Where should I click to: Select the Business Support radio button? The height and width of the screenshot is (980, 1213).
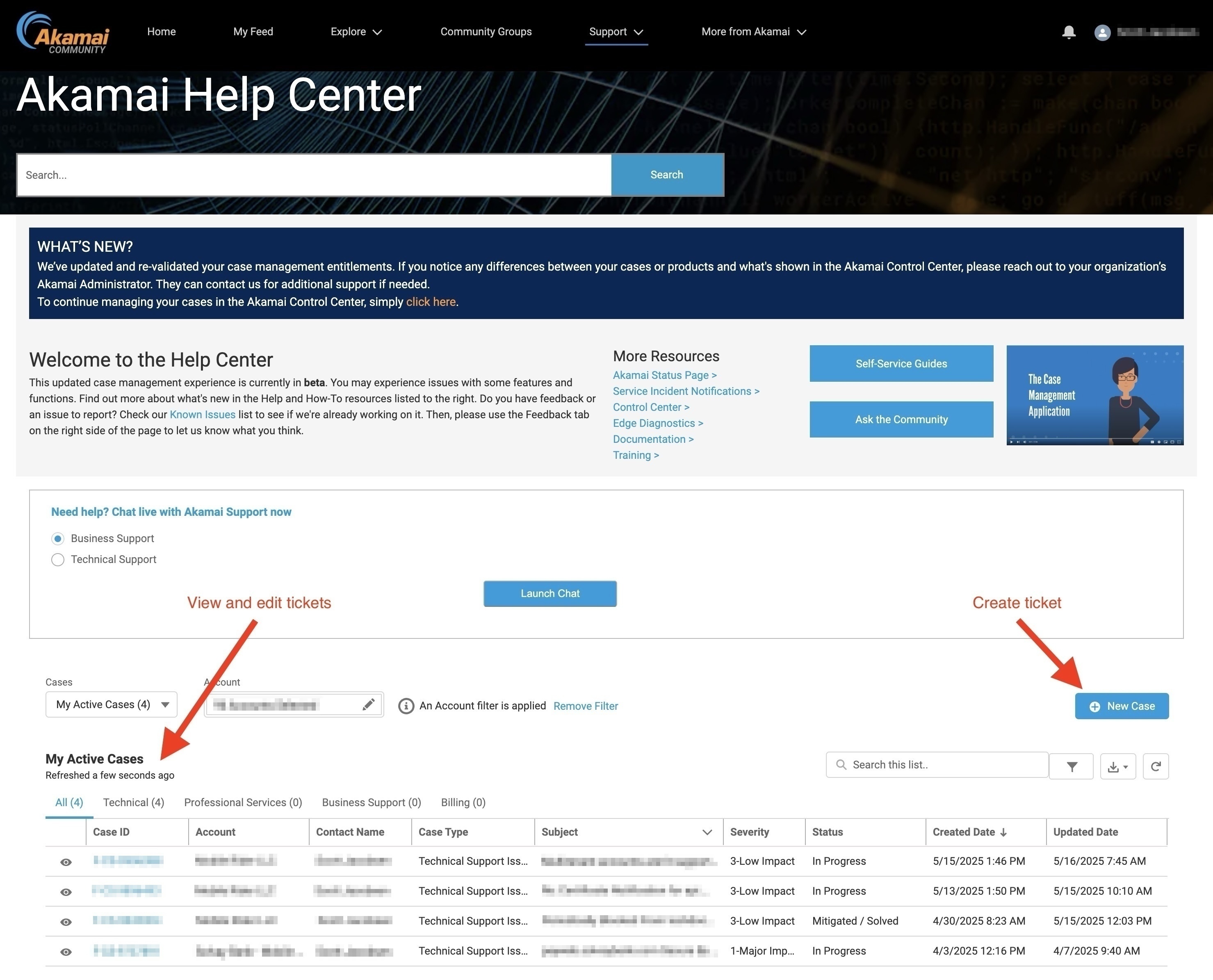[x=57, y=538]
